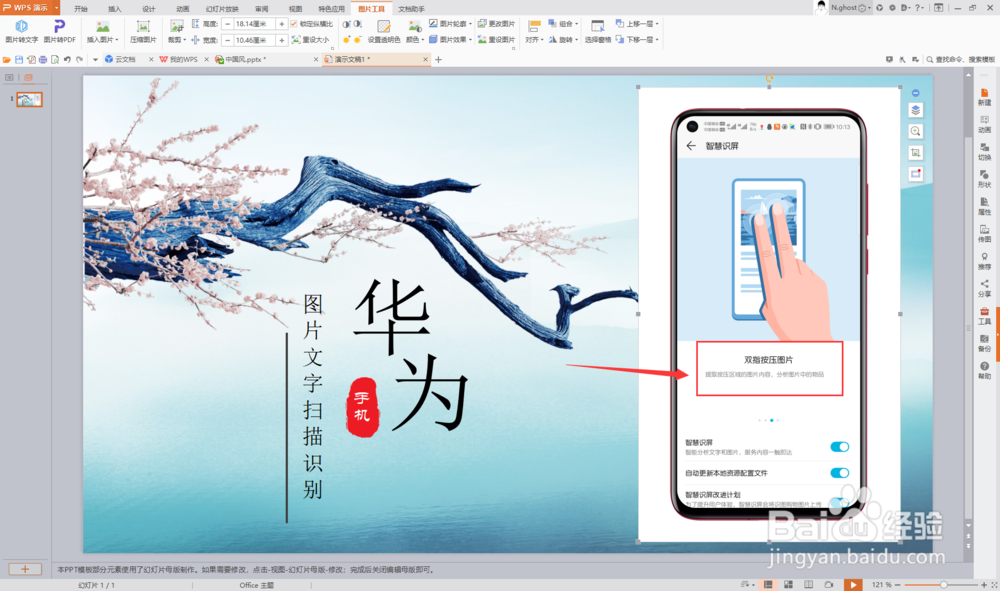Click the blue collapse icon above the quick tools
Image resolution: width=1000 pixels, height=591 pixels.
click(915, 93)
